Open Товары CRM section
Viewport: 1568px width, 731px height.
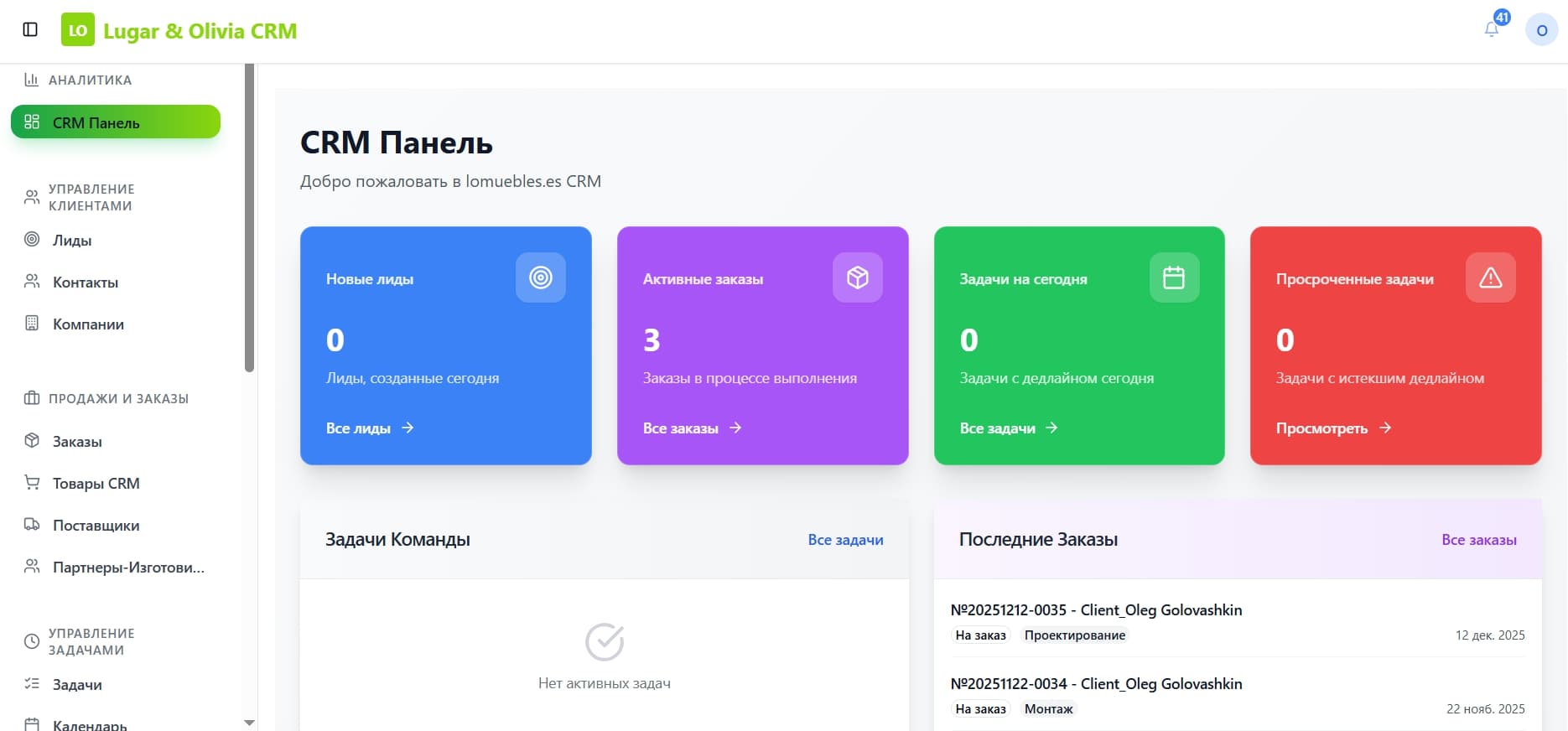[x=96, y=484]
